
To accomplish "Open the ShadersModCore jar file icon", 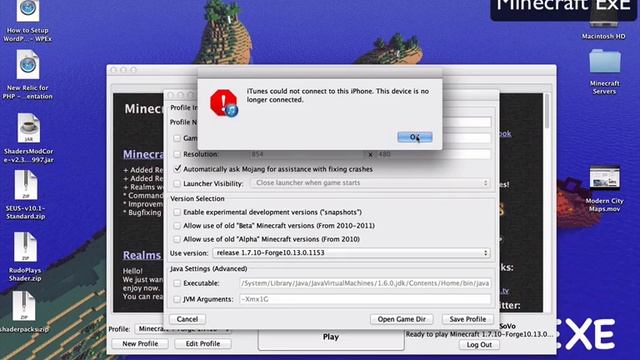I will (28, 128).
